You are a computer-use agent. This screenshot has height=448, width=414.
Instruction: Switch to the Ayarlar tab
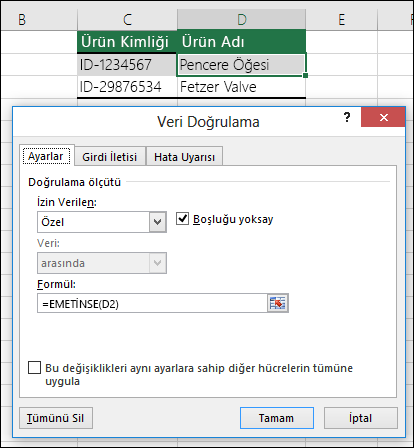46,156
